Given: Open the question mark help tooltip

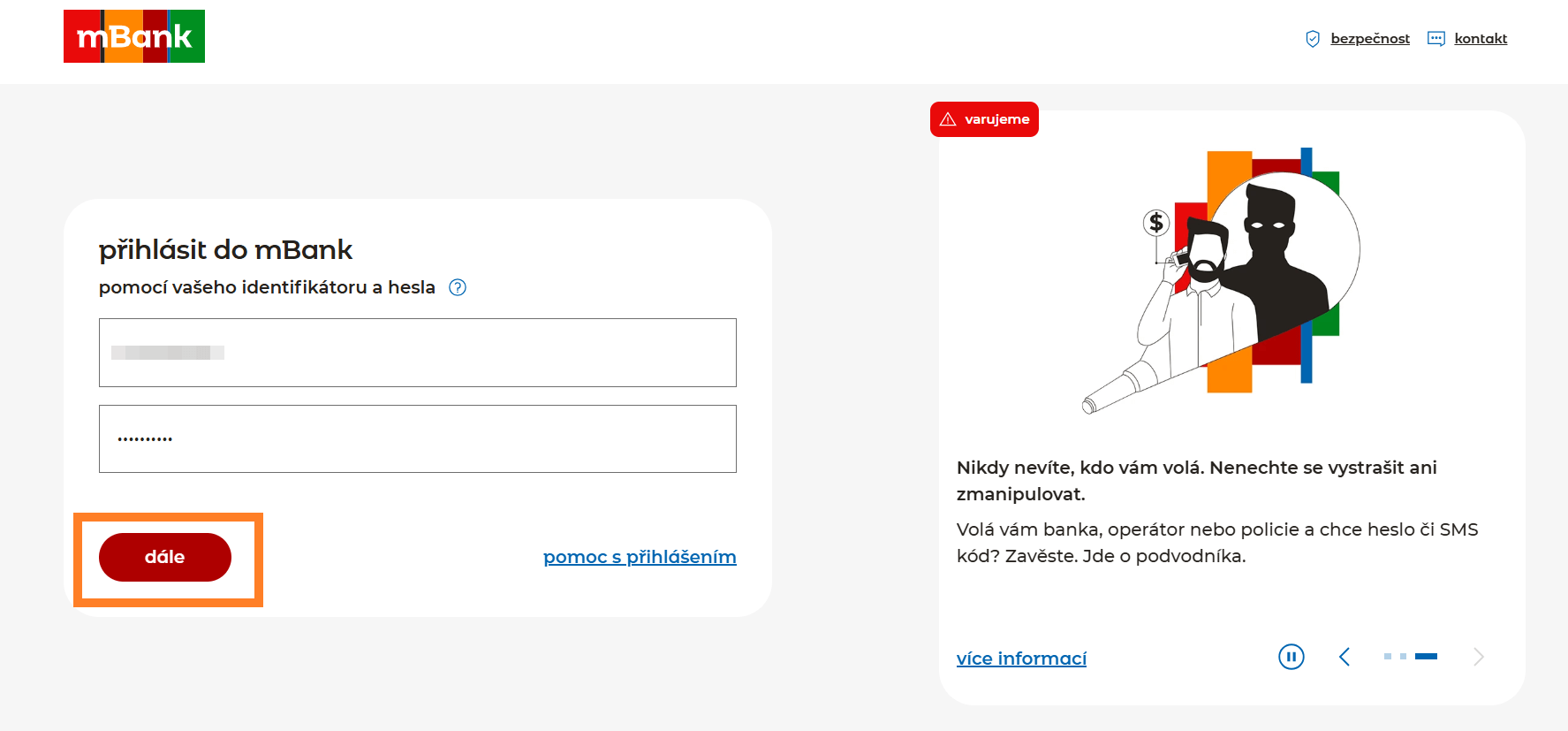Looking at the screenshot, I should point(458,287).
